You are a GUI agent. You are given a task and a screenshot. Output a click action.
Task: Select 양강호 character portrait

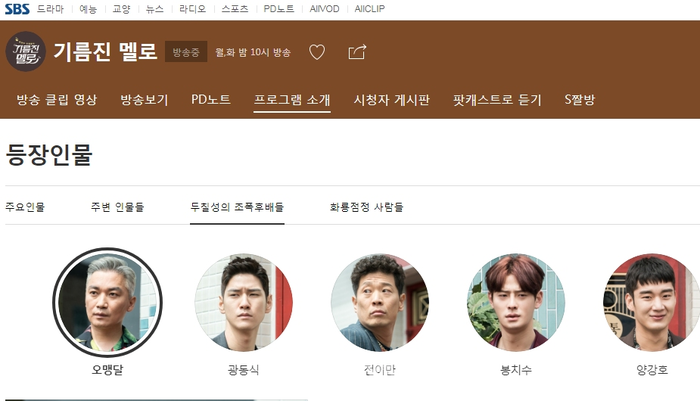click(x=652, y=302)
